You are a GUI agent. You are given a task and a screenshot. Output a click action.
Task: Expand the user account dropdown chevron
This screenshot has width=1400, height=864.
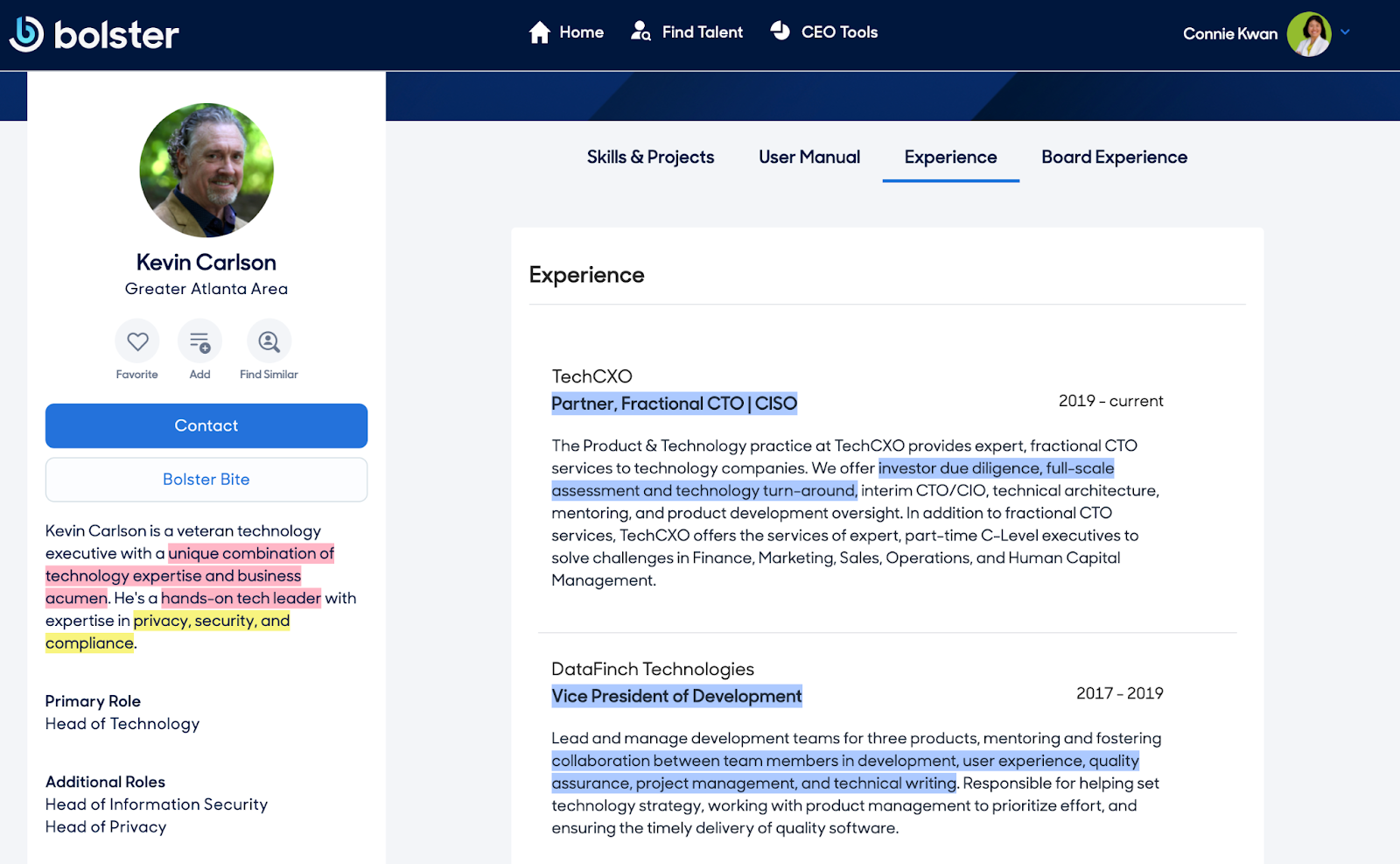coord(1346,32)
